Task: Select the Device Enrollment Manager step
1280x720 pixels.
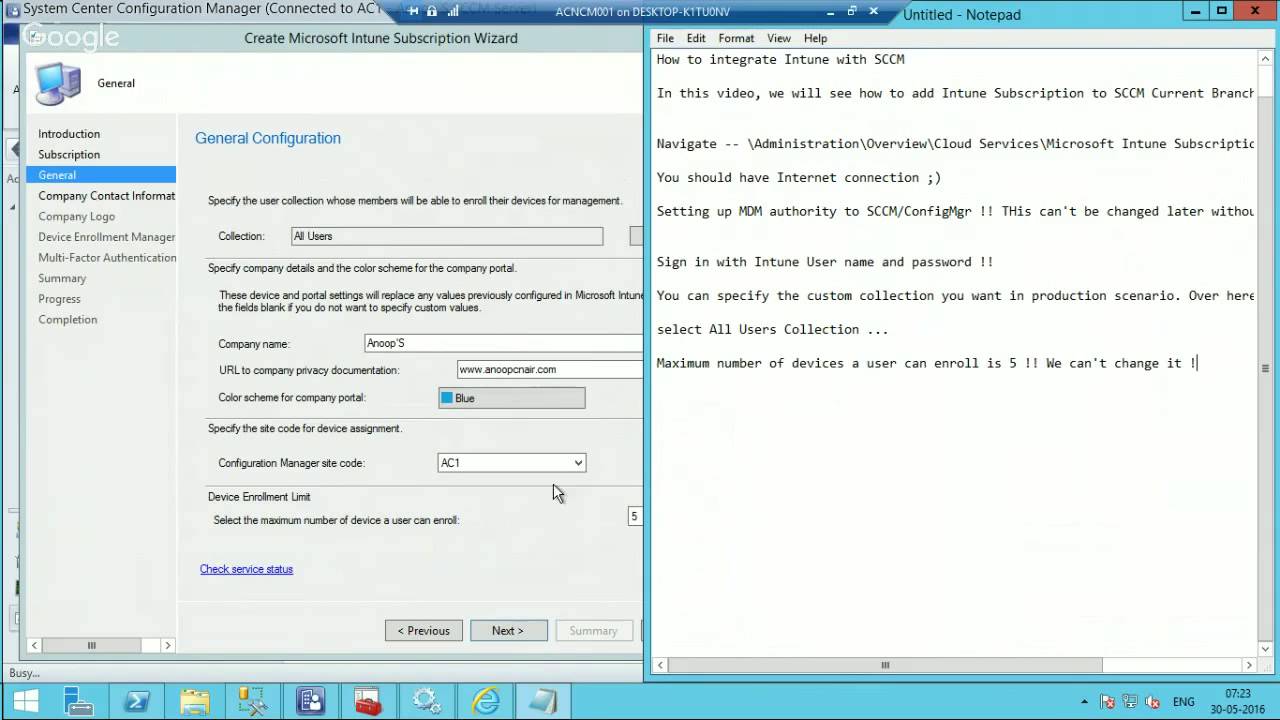Action: pyautogui.click(x=106, y=237)
